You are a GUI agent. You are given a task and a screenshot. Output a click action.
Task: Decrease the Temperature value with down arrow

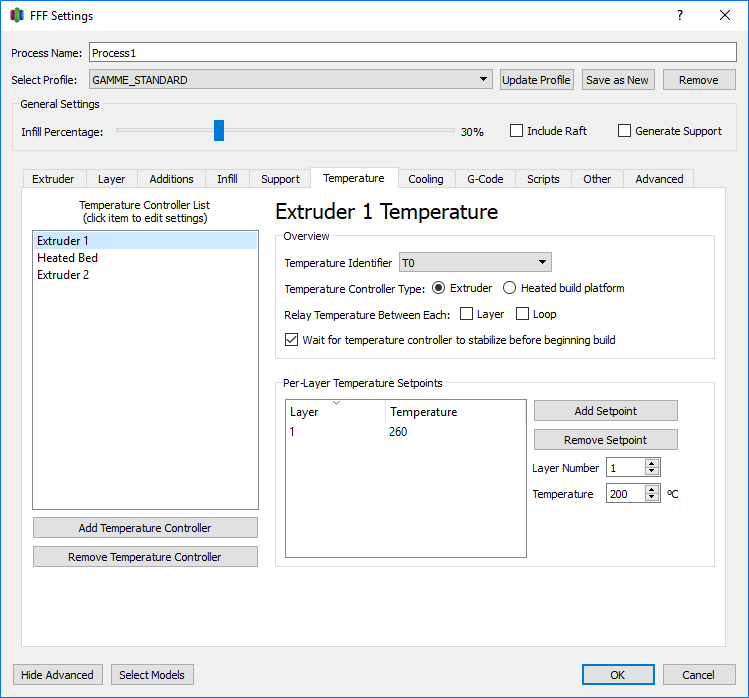(652, 498)
